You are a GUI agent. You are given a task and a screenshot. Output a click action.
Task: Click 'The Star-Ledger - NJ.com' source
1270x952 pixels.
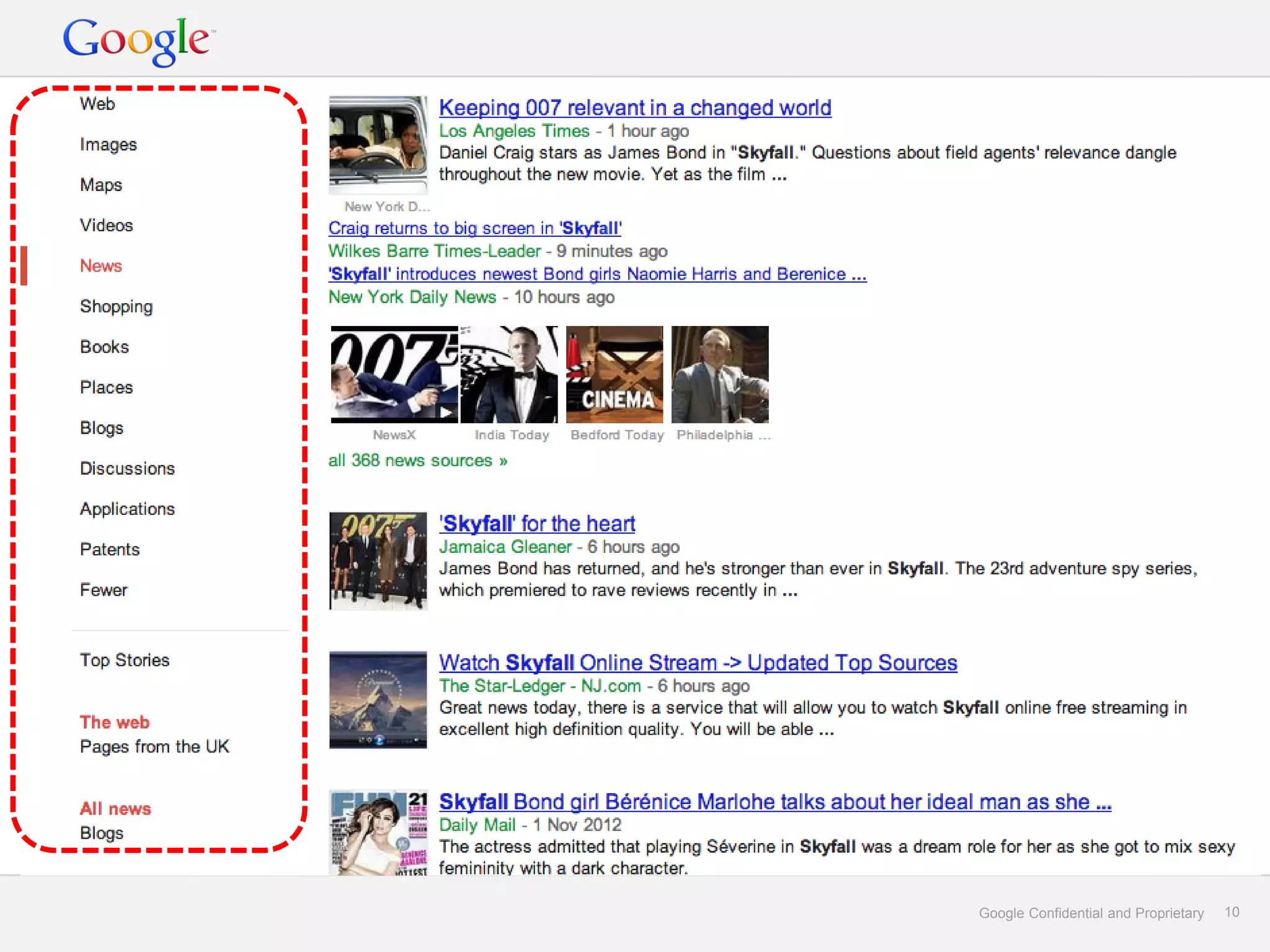pyautogui.click(x=540, y=686)
